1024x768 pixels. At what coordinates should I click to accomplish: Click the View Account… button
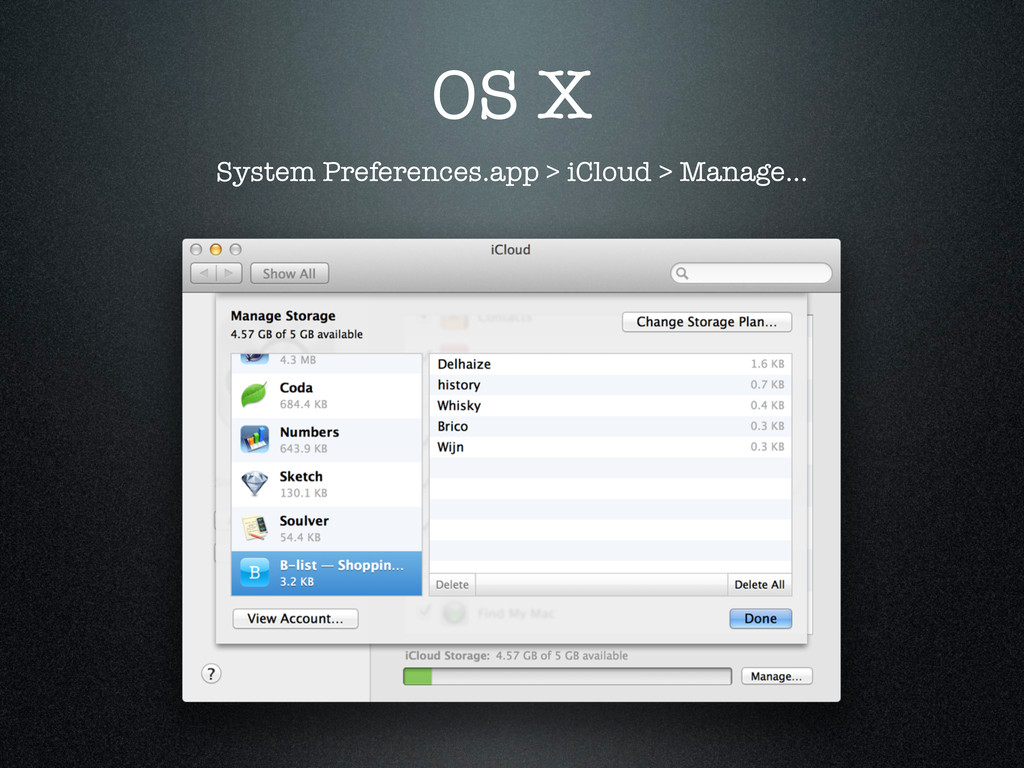(295, 618)
